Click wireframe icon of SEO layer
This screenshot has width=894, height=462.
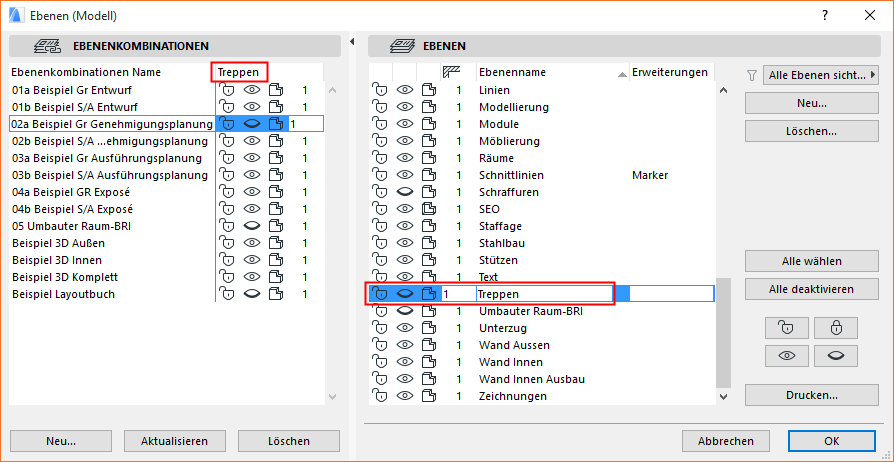(429, 209)
